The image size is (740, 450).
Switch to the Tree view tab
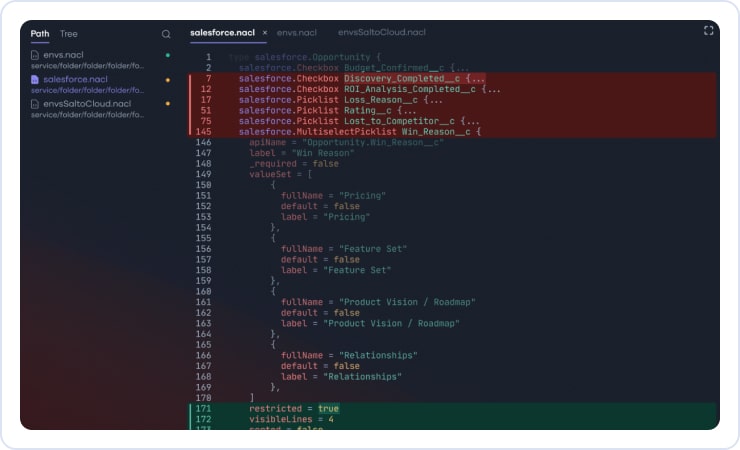tap(68, 33)
